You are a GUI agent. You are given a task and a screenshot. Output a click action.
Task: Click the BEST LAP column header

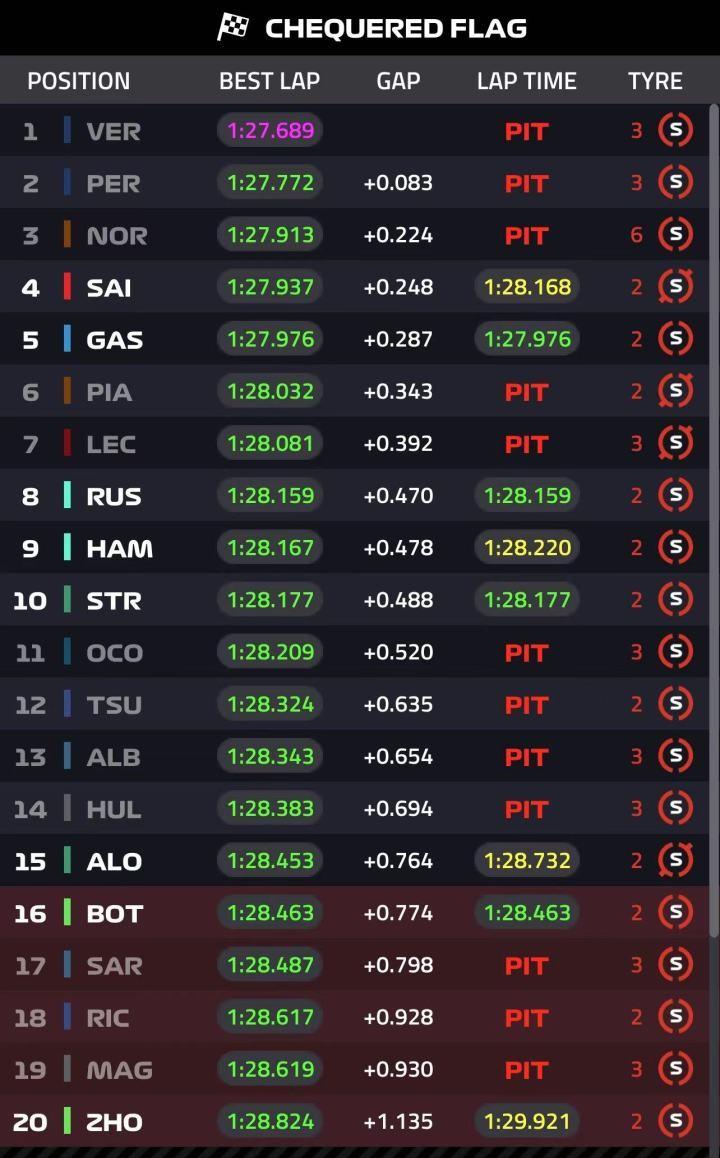(269, 81)
